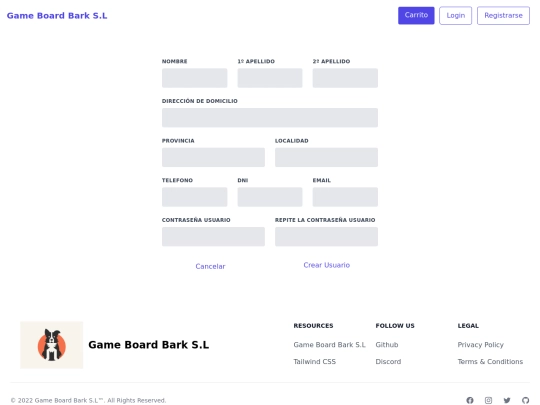Screen dimensions: 540x405
Task: Open the Instagram icon in footer
Action: click(x=488, y=400)
